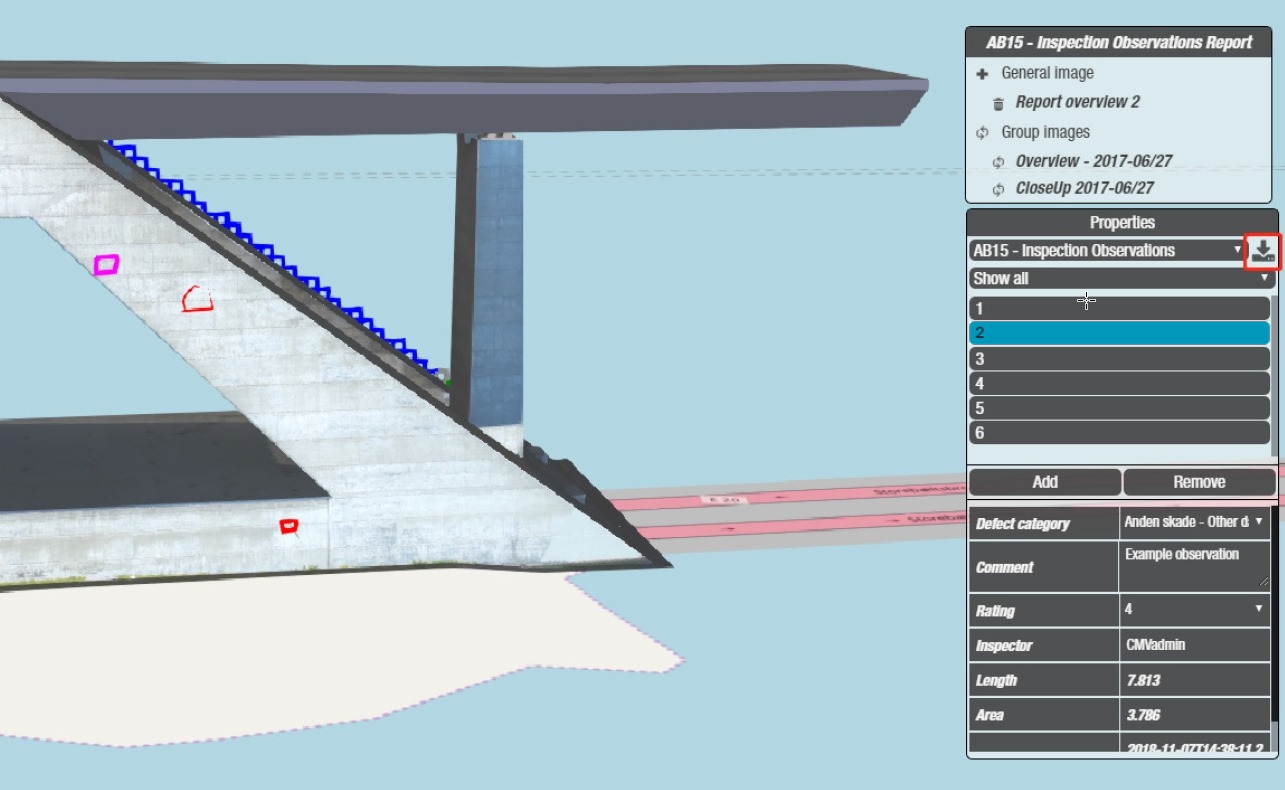Select the magenta annotation marker on the wall

tap(106, 264)
